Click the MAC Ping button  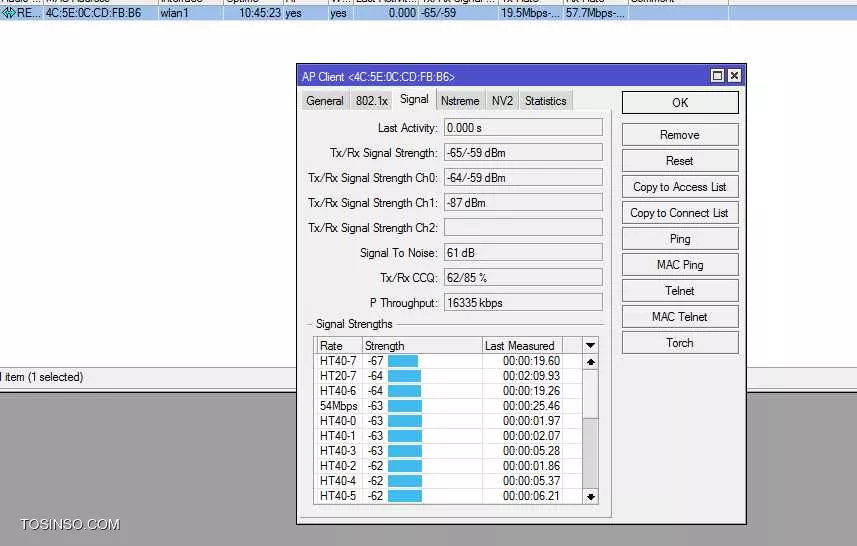click(x=680, y=265)
